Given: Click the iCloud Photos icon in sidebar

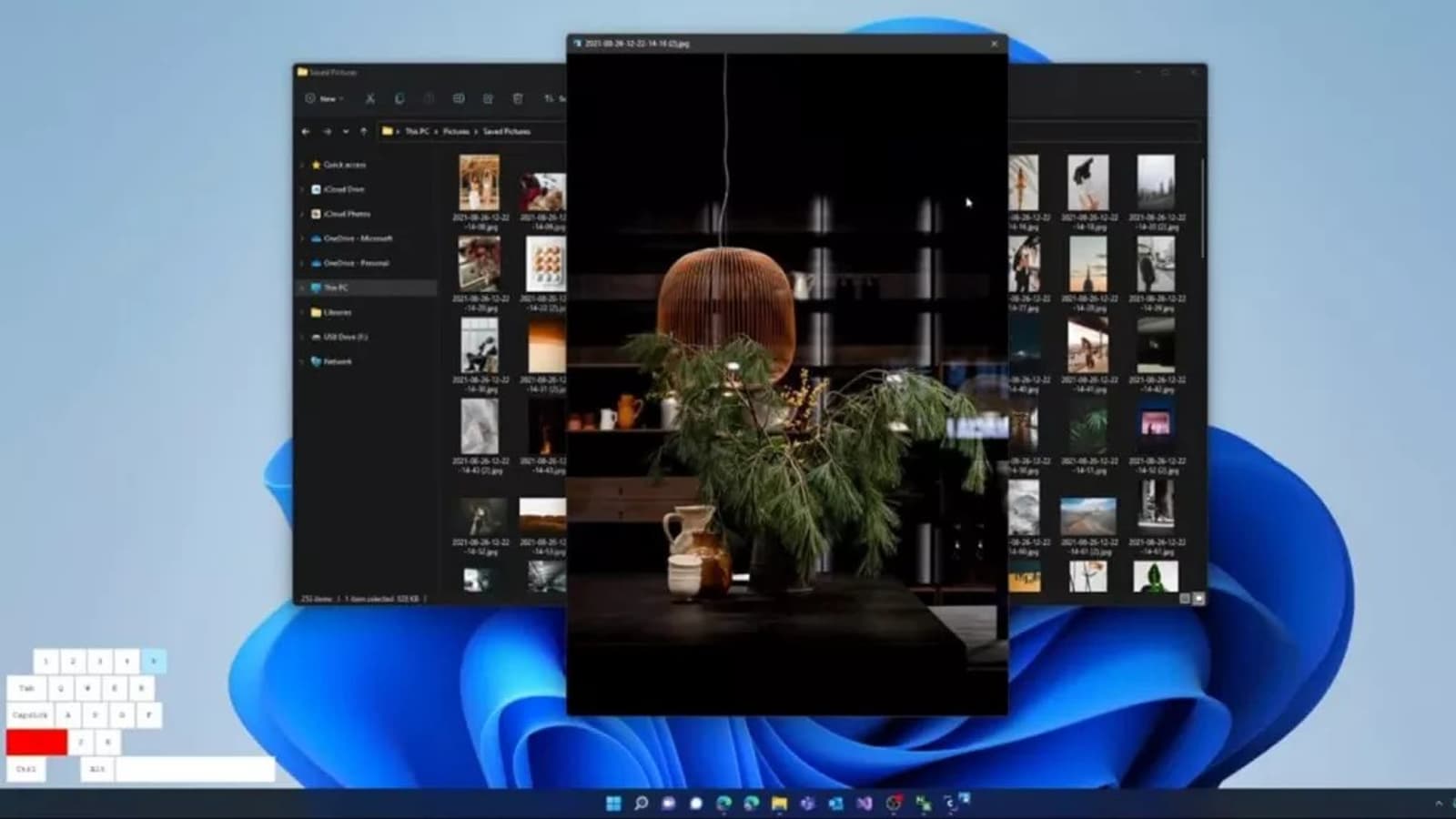Looking at the screenshot, I should [316, 214].
